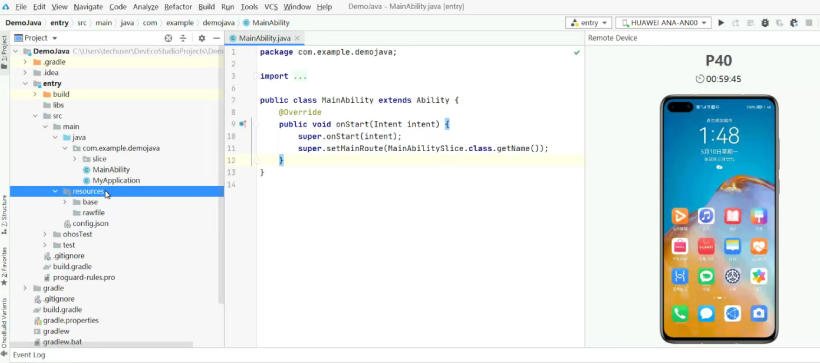Viewport: 820px width, 363px height.
Task: Tap the Camera app in phone dock
Action: pyautogui.click(x=759, y=313)
